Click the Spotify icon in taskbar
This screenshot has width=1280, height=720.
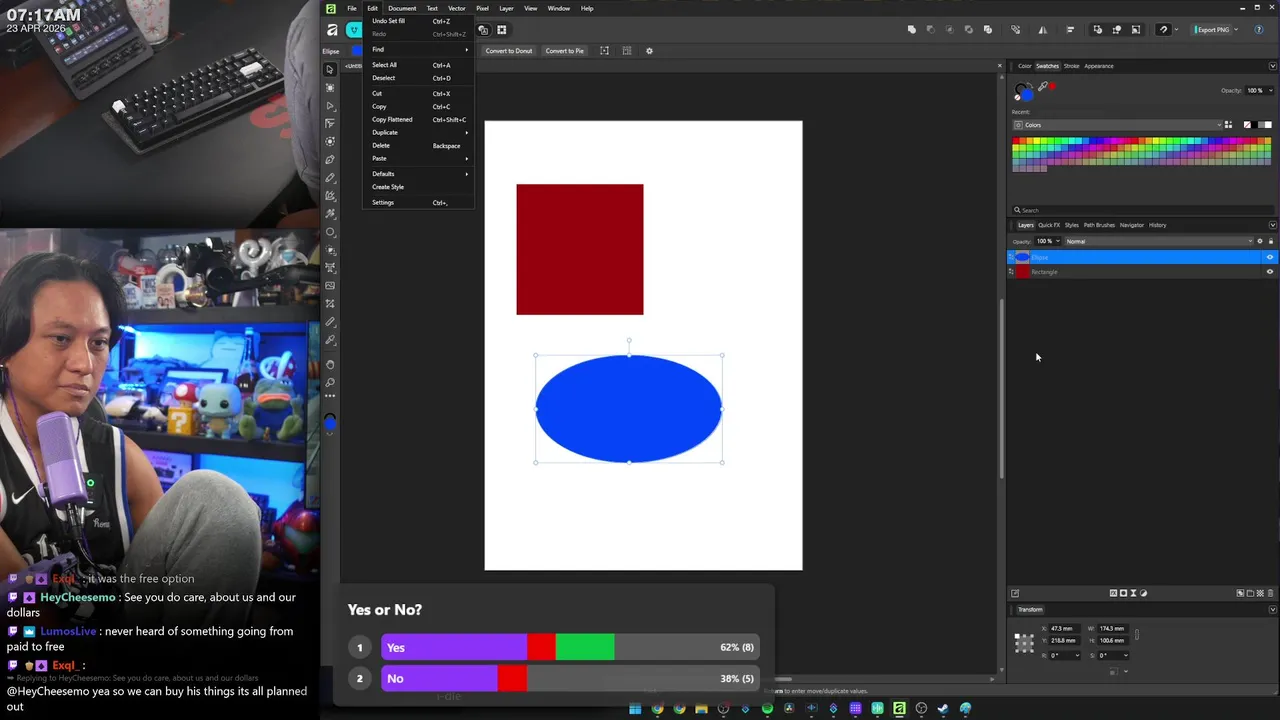click(x=768, y=709)
